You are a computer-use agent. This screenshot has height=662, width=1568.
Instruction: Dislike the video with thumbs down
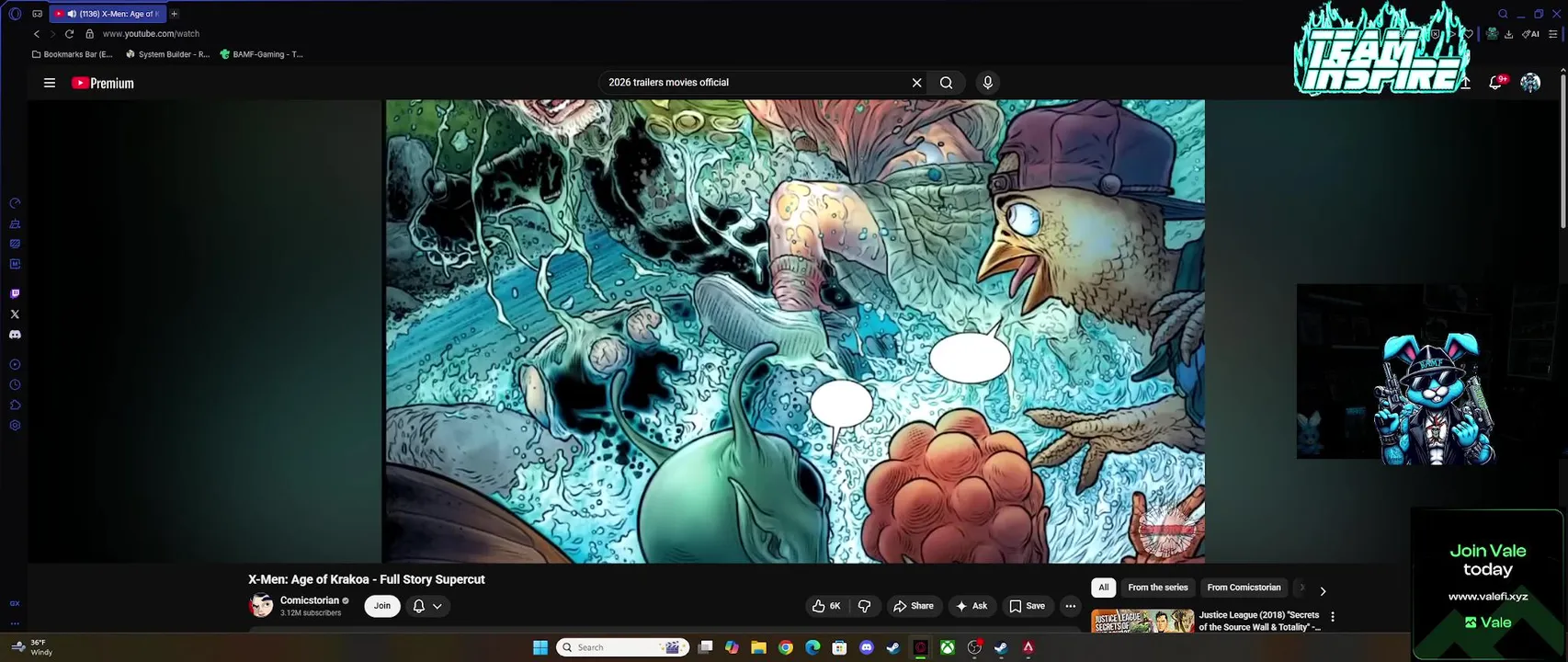pyautogui.click(x=864, y=606)
